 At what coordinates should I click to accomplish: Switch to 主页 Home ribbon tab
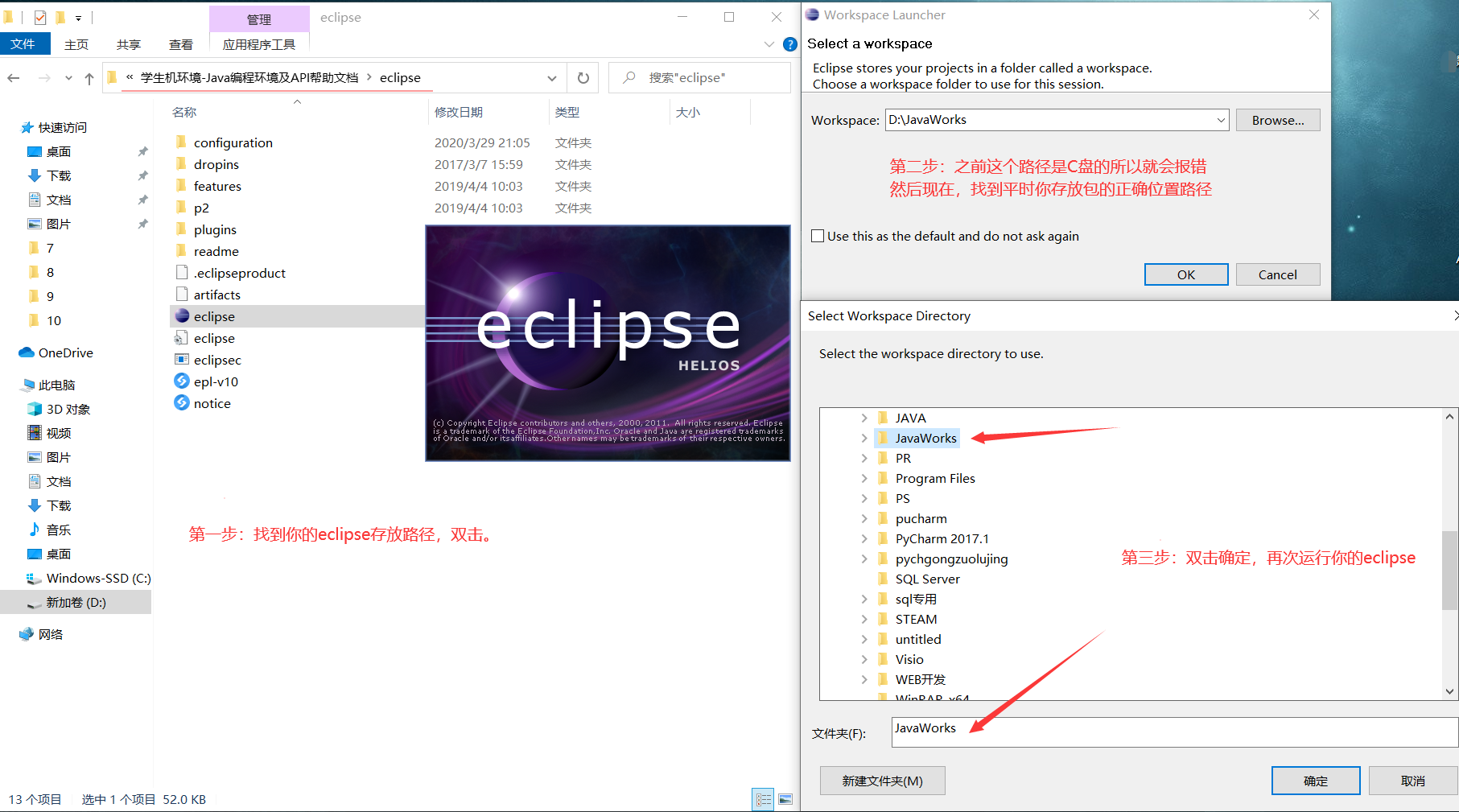pos(76,44)
